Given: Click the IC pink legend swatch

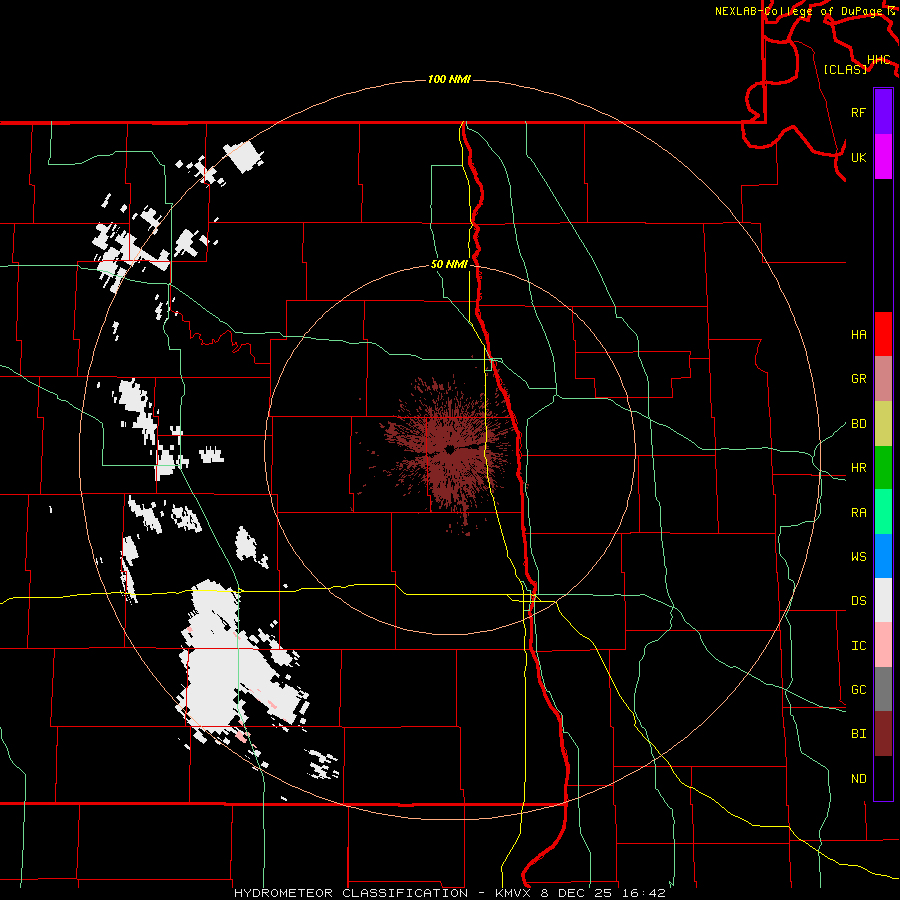Looking at the screenshot, I should click(x=883, y=645).
